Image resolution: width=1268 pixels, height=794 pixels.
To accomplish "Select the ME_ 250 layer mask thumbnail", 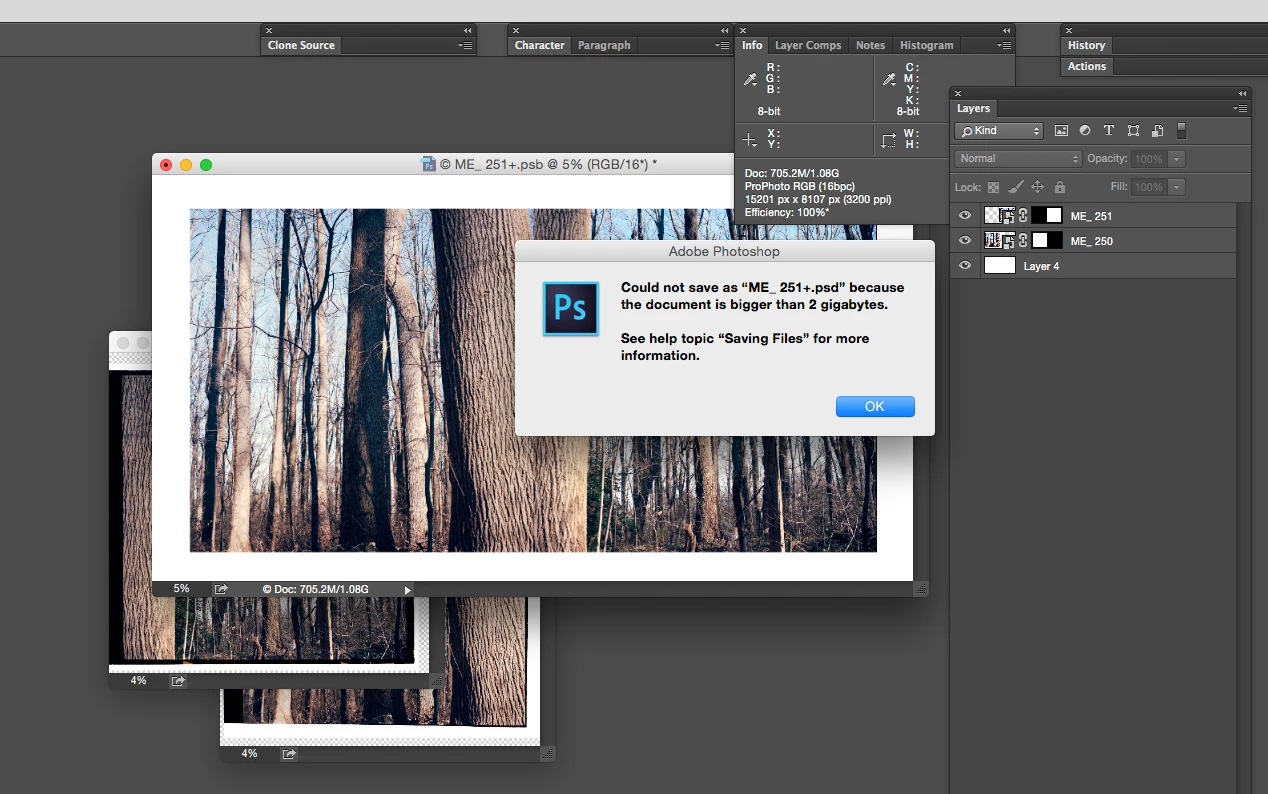I will [x=1047, y=240].
